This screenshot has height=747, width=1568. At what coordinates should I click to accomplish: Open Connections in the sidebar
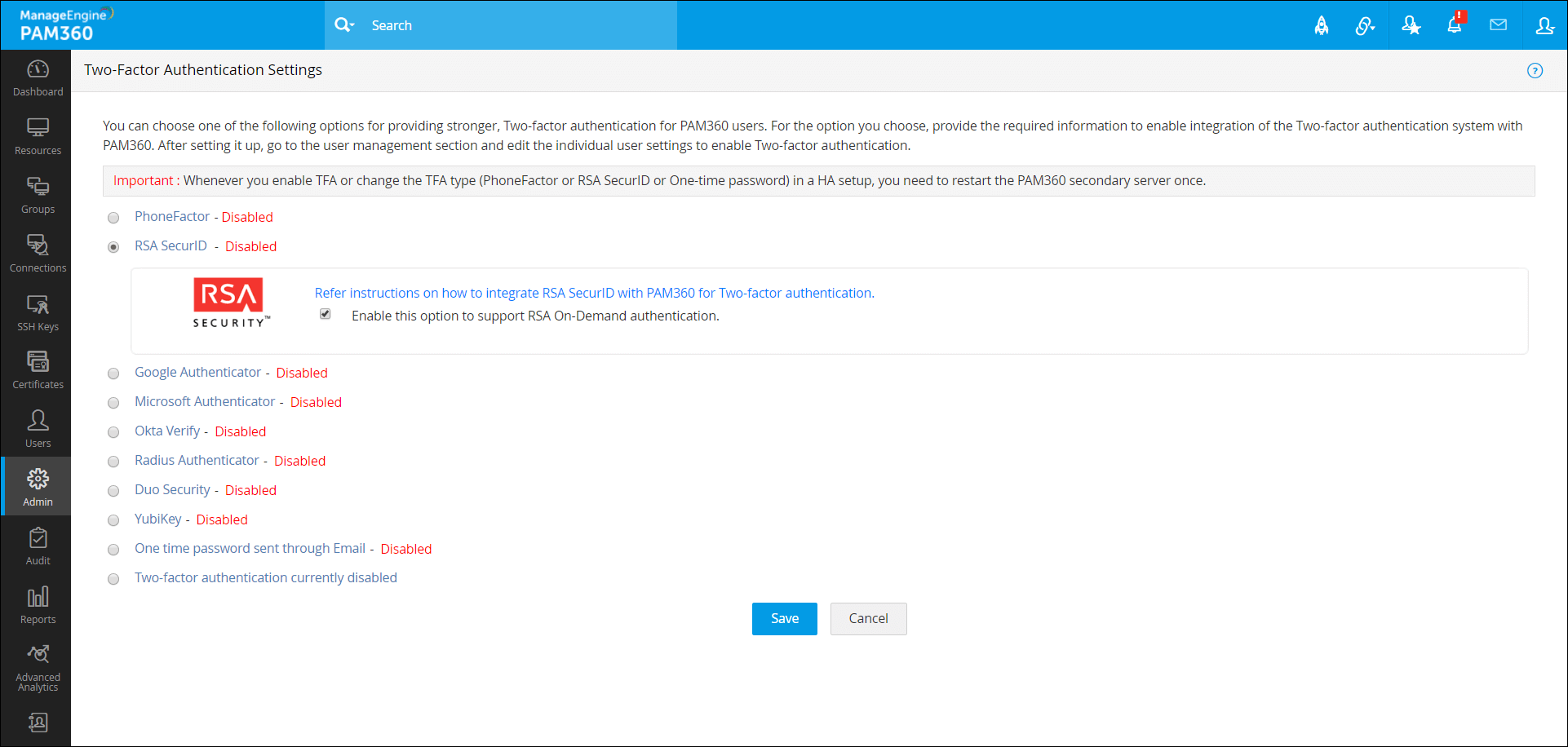coord(38,254)
